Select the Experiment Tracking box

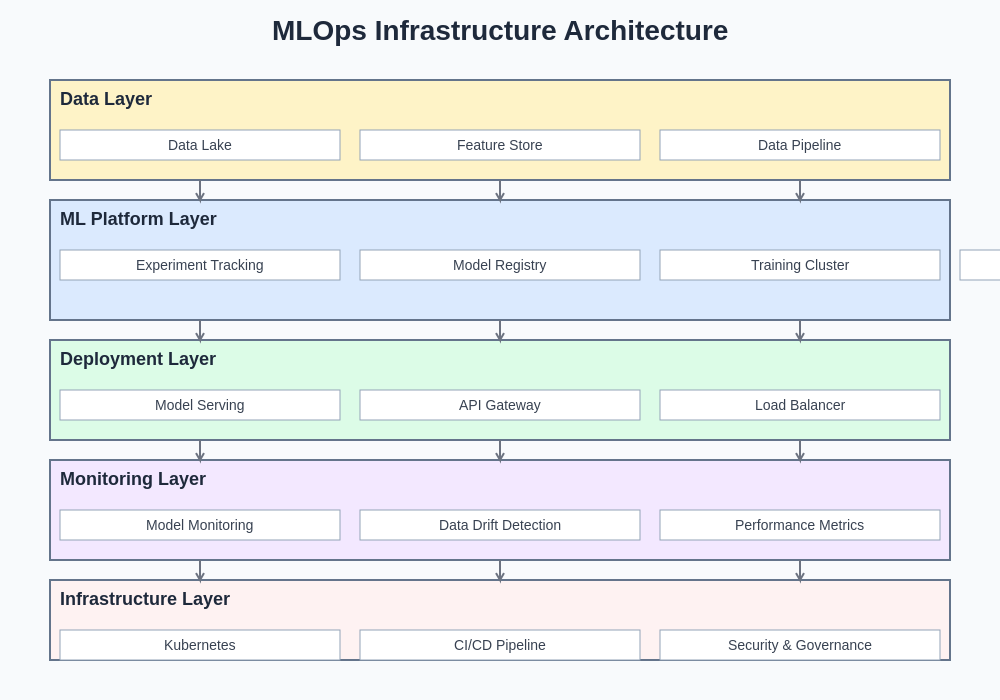pyautogui.click(x=200, y=265)
